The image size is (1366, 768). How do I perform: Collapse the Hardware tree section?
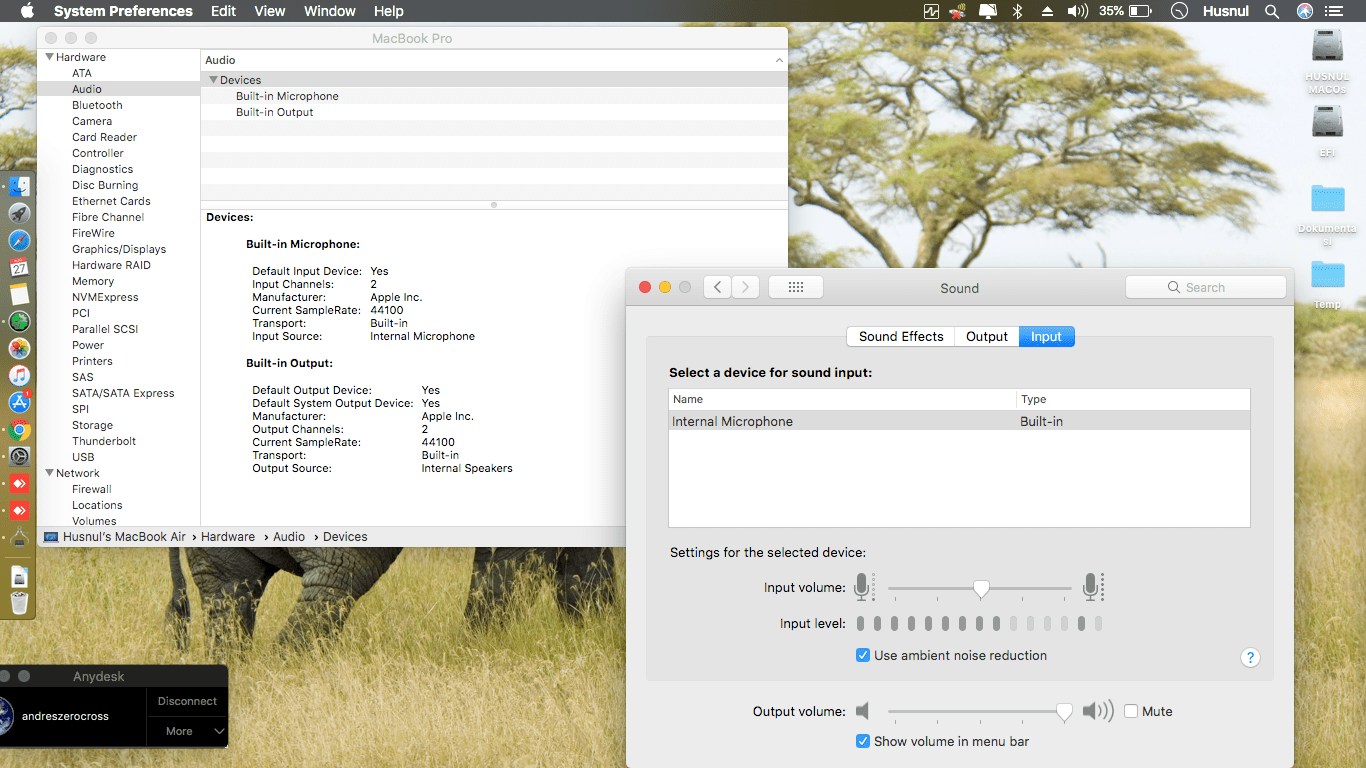click(x=49, y=57)
